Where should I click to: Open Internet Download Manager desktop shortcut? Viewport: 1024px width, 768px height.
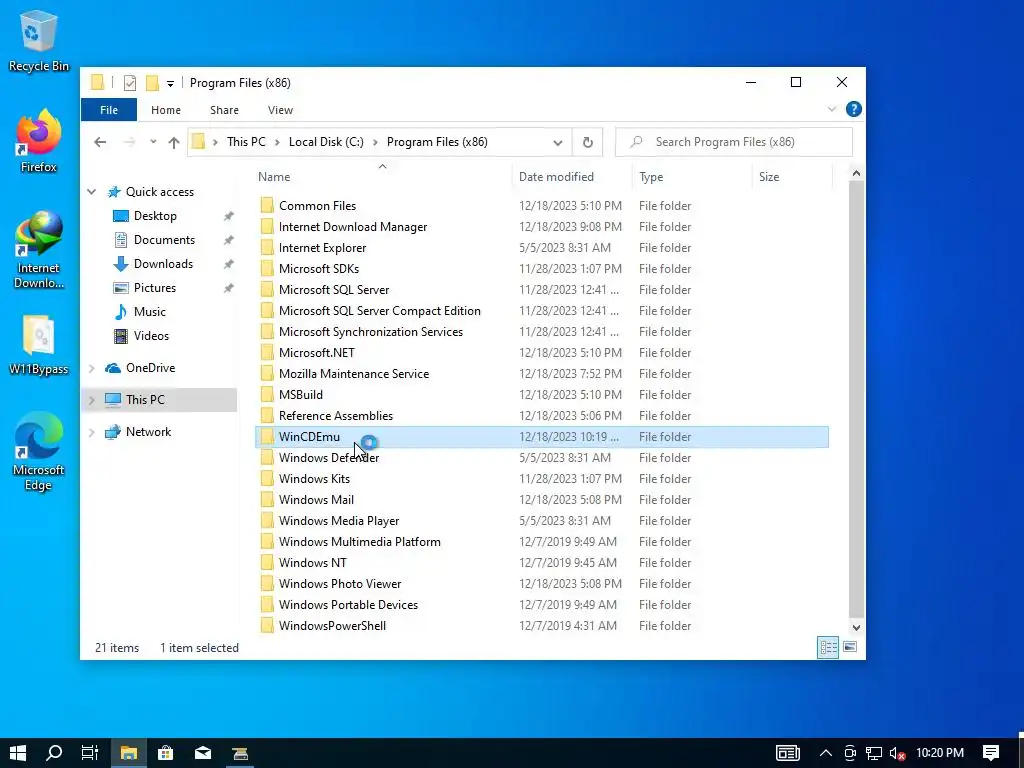coord(39,250)
